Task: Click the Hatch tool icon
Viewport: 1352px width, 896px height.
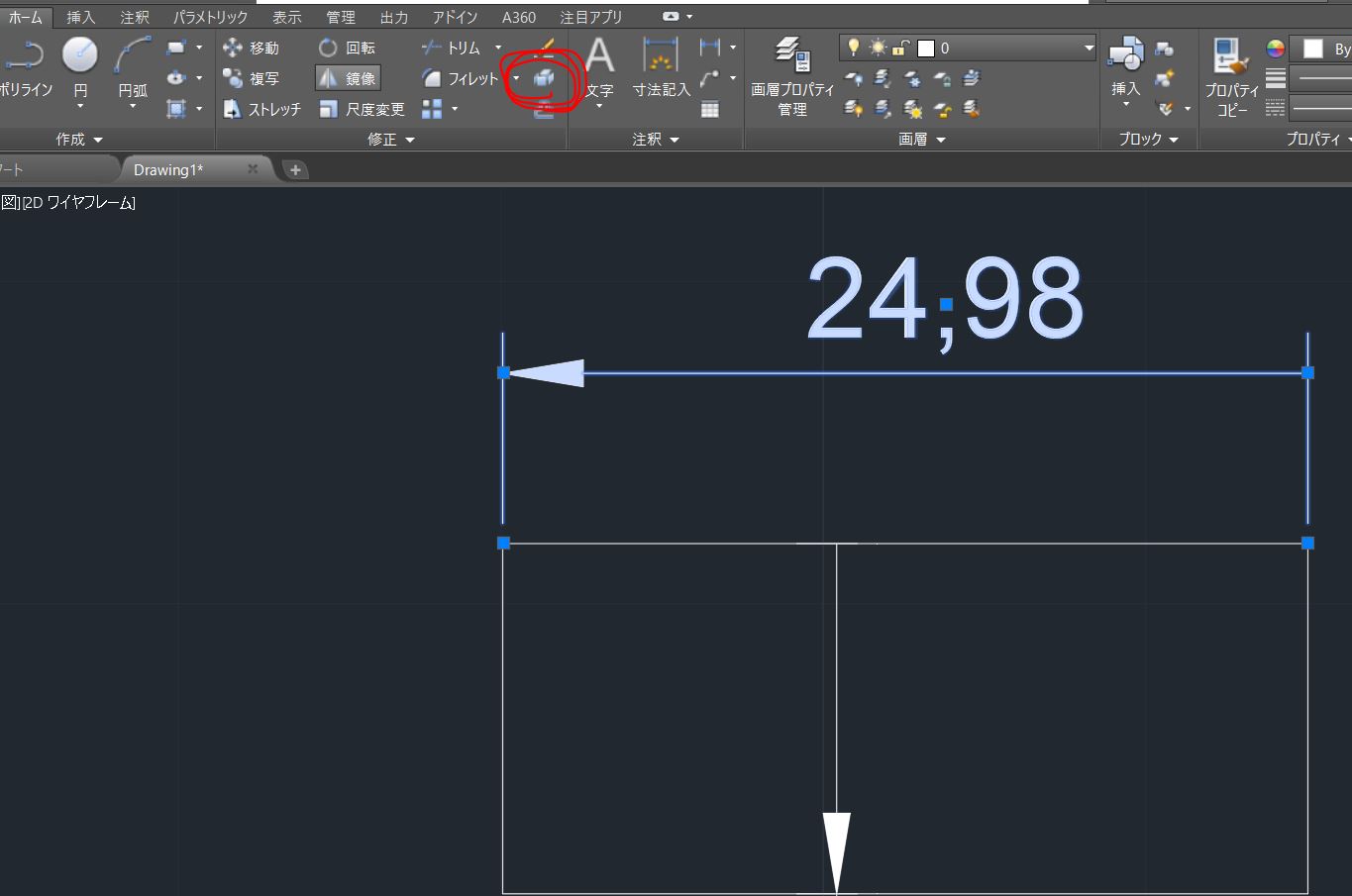Action: 176,108
